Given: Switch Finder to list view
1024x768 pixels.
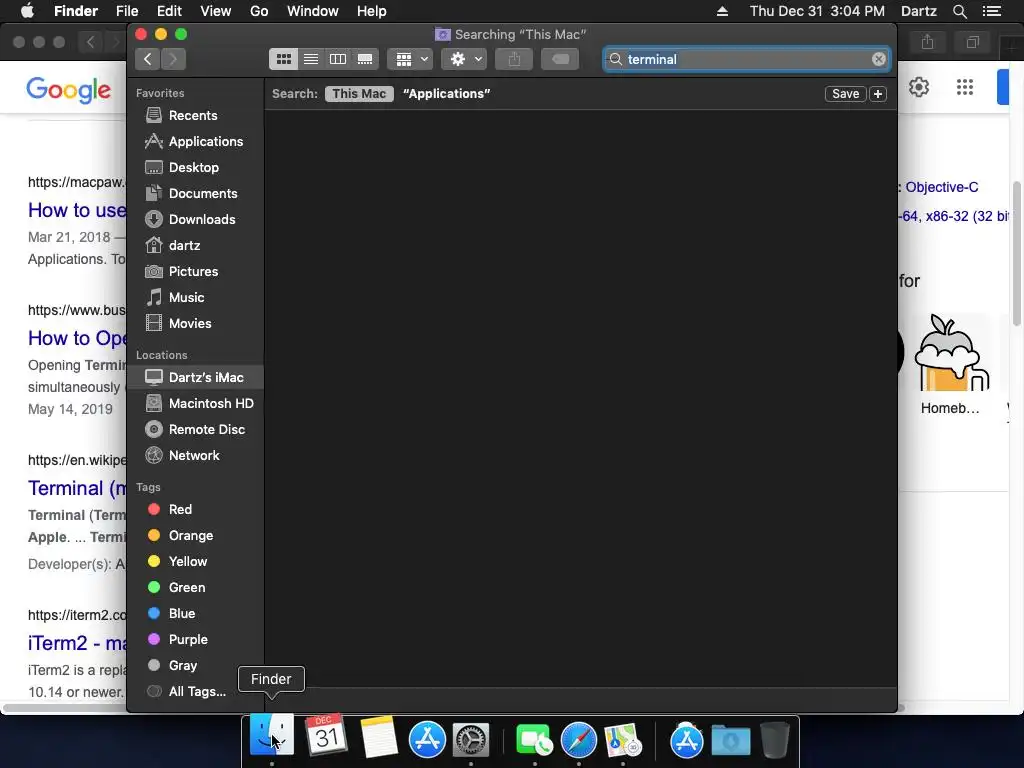Looking at the screenshot, I should [311, 59].
